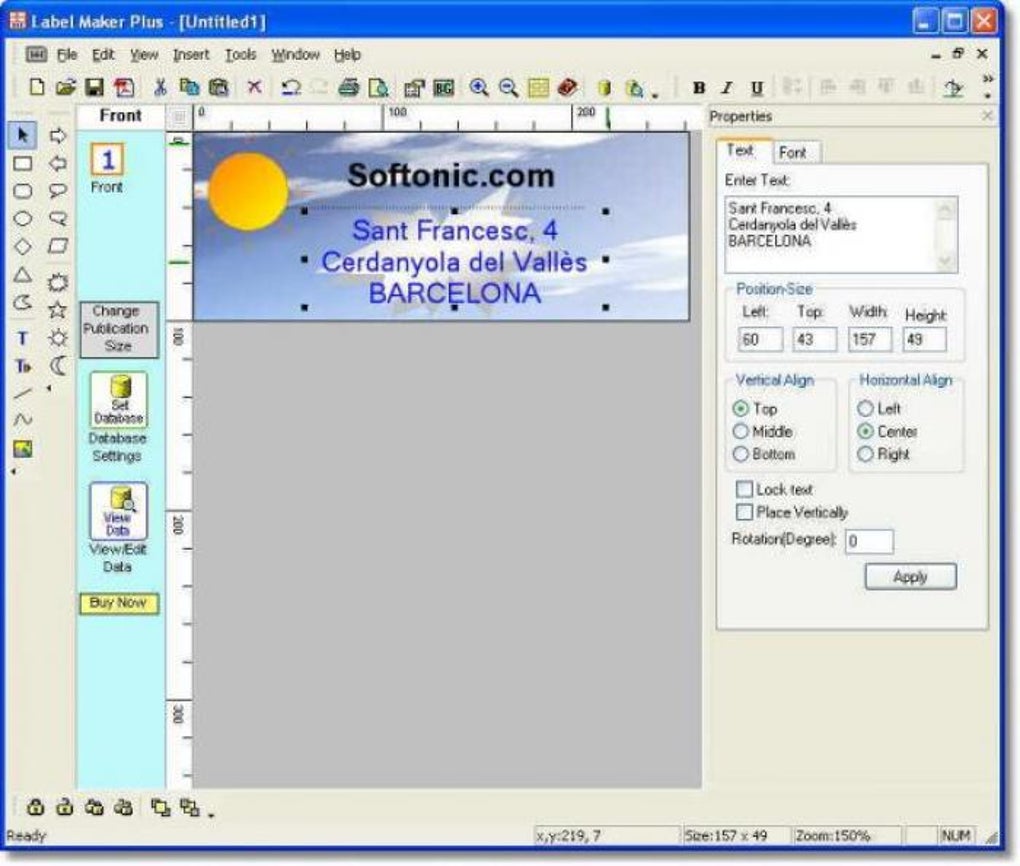Image resolution: width=1020 pixels, height=866 pixels.
Task: Insert a picture with image tool
Action: [23, 449]
